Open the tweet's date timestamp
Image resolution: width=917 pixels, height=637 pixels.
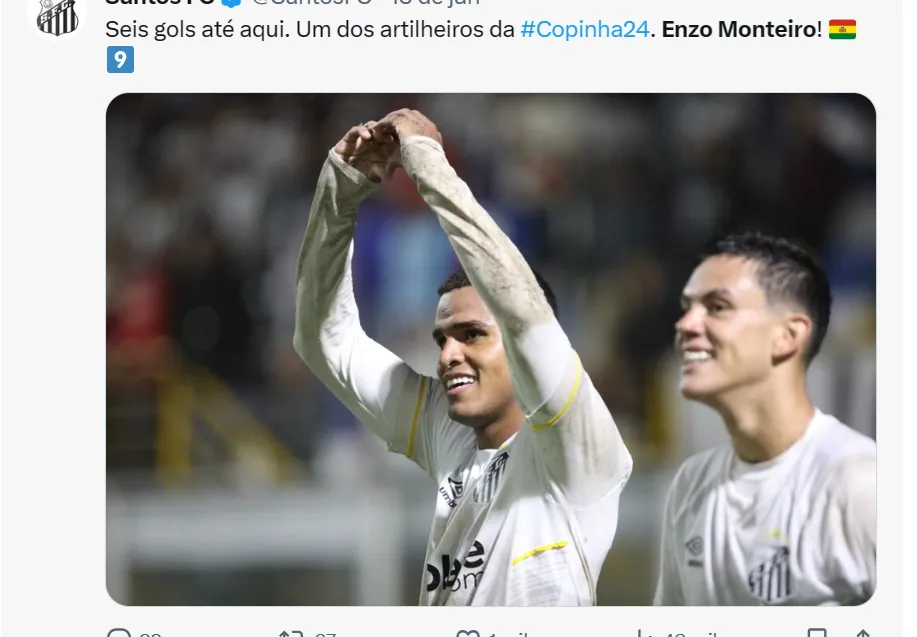[436, 2]
